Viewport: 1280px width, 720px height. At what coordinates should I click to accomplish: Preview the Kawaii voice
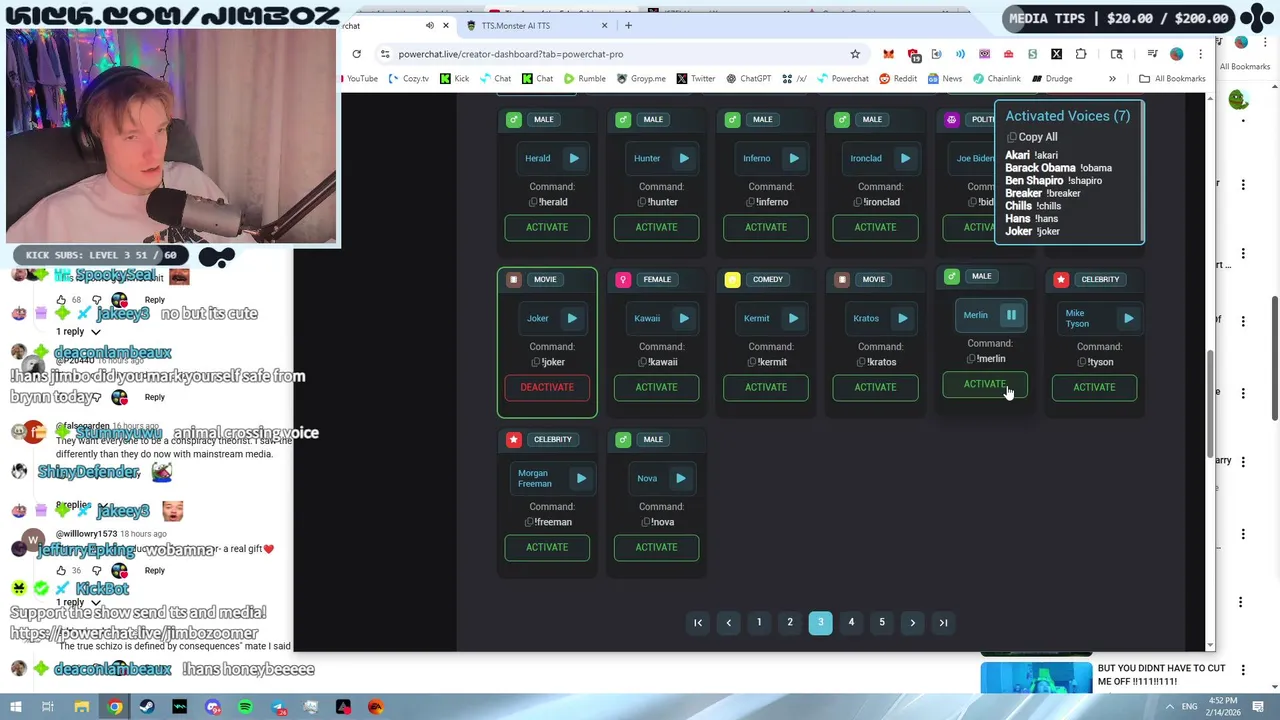(x=684, y=318)
